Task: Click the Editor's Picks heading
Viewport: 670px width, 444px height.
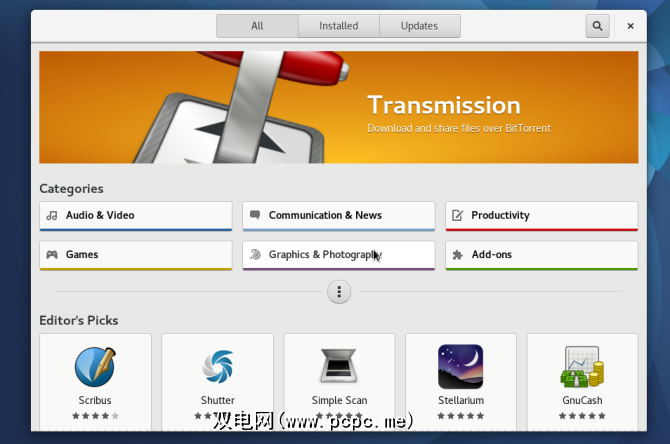Action: coord(79,321)
